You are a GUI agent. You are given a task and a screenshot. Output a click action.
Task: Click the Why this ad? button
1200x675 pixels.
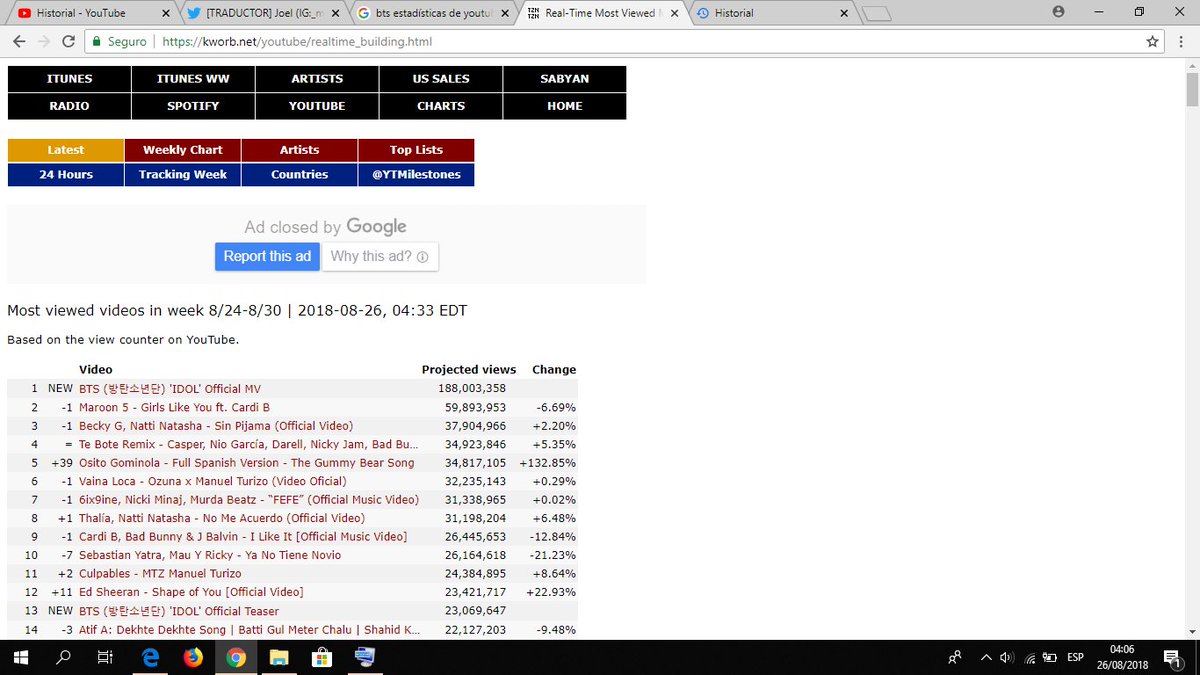[x=380, y=256]
